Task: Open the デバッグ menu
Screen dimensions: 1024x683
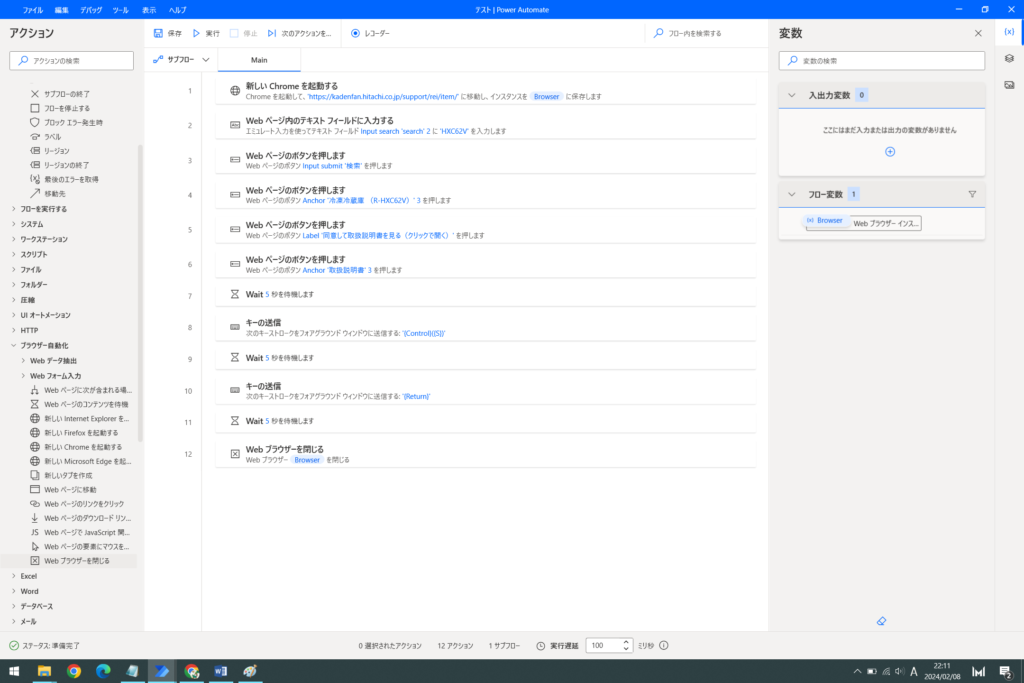Action: 91,9
